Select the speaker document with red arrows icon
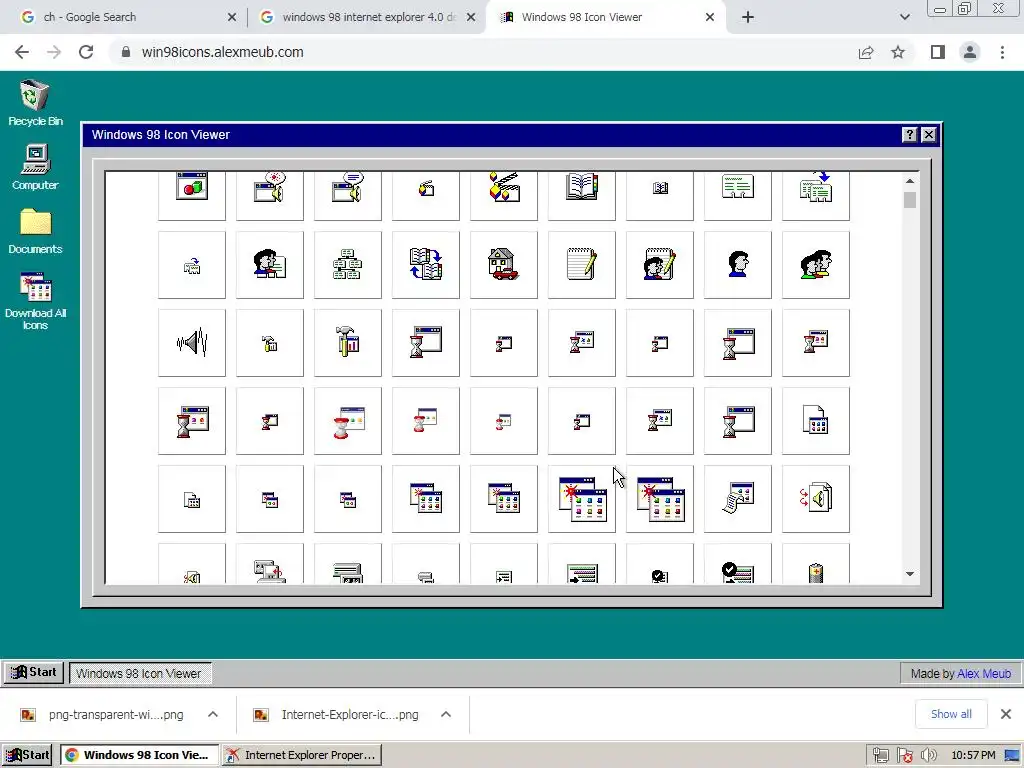 pyautogui.click(x=816, y=498)
